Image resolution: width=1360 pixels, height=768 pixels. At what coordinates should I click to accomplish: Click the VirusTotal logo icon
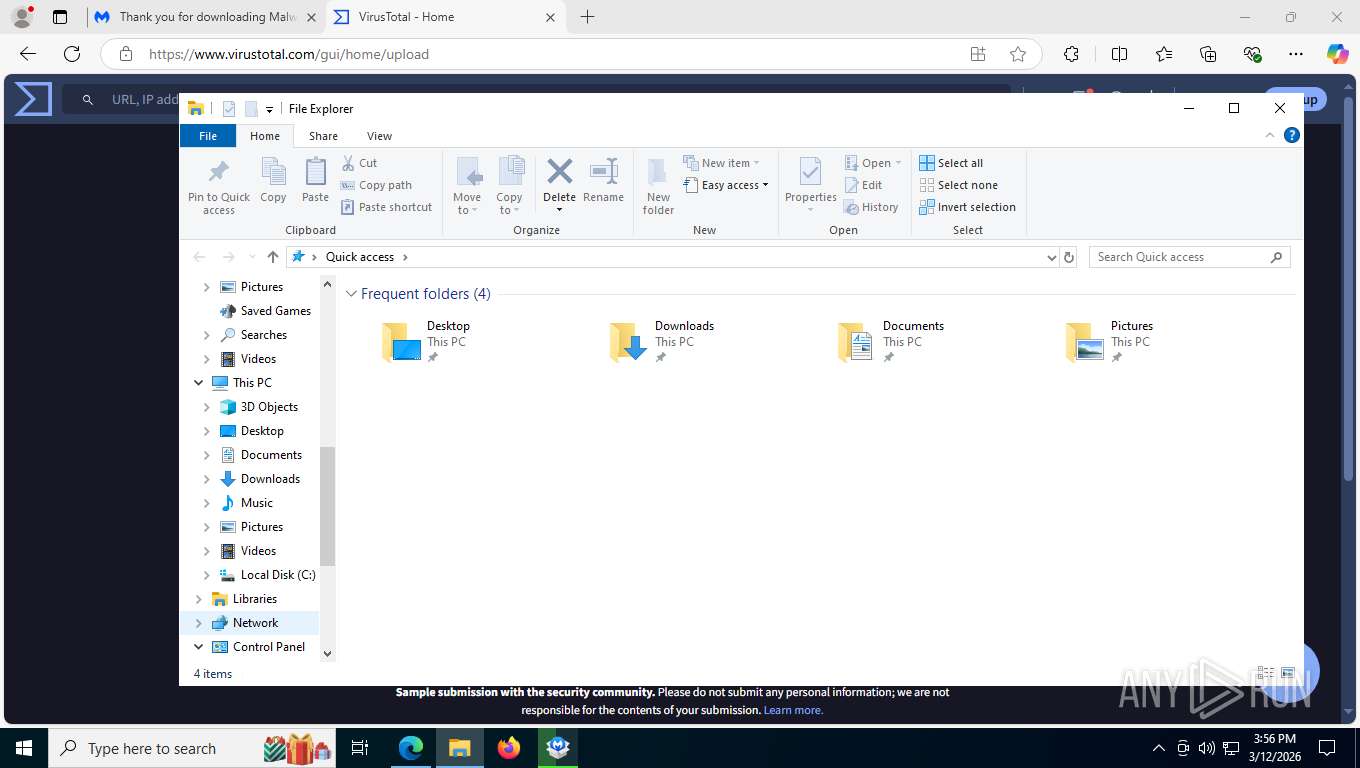point(33,99)
